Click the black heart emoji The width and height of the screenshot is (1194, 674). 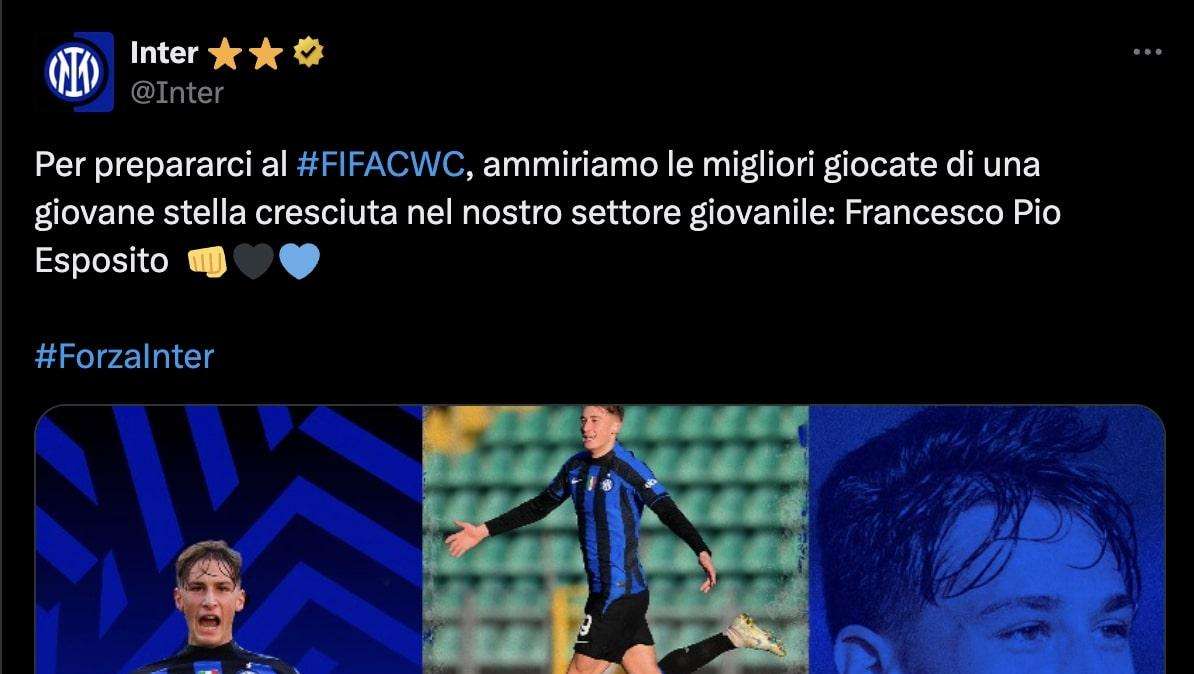(x=253, y=261)
